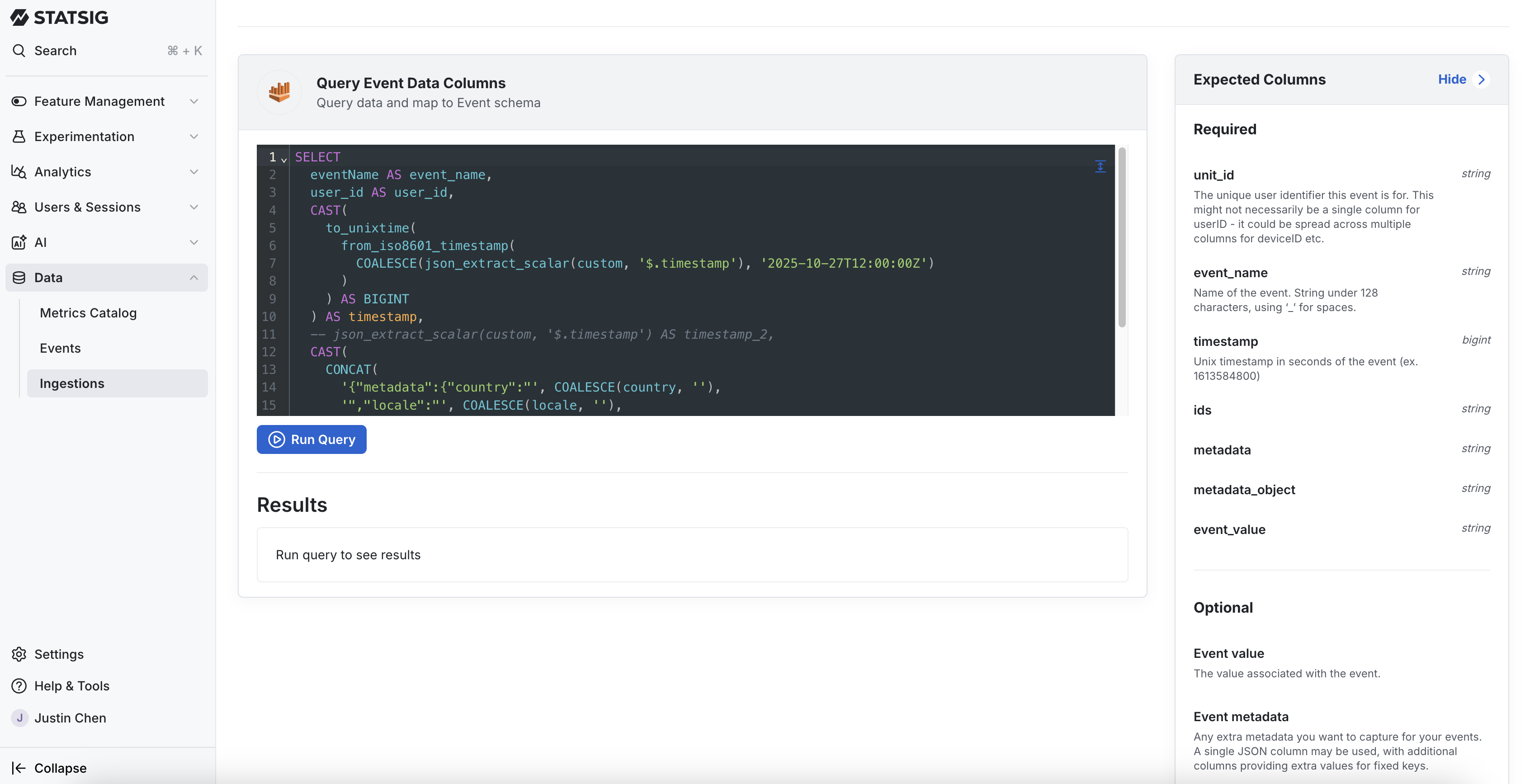Screen dimensions: 1530x784
Task: Select the Ingestions sidebar item
Action: tap(71, 383)
